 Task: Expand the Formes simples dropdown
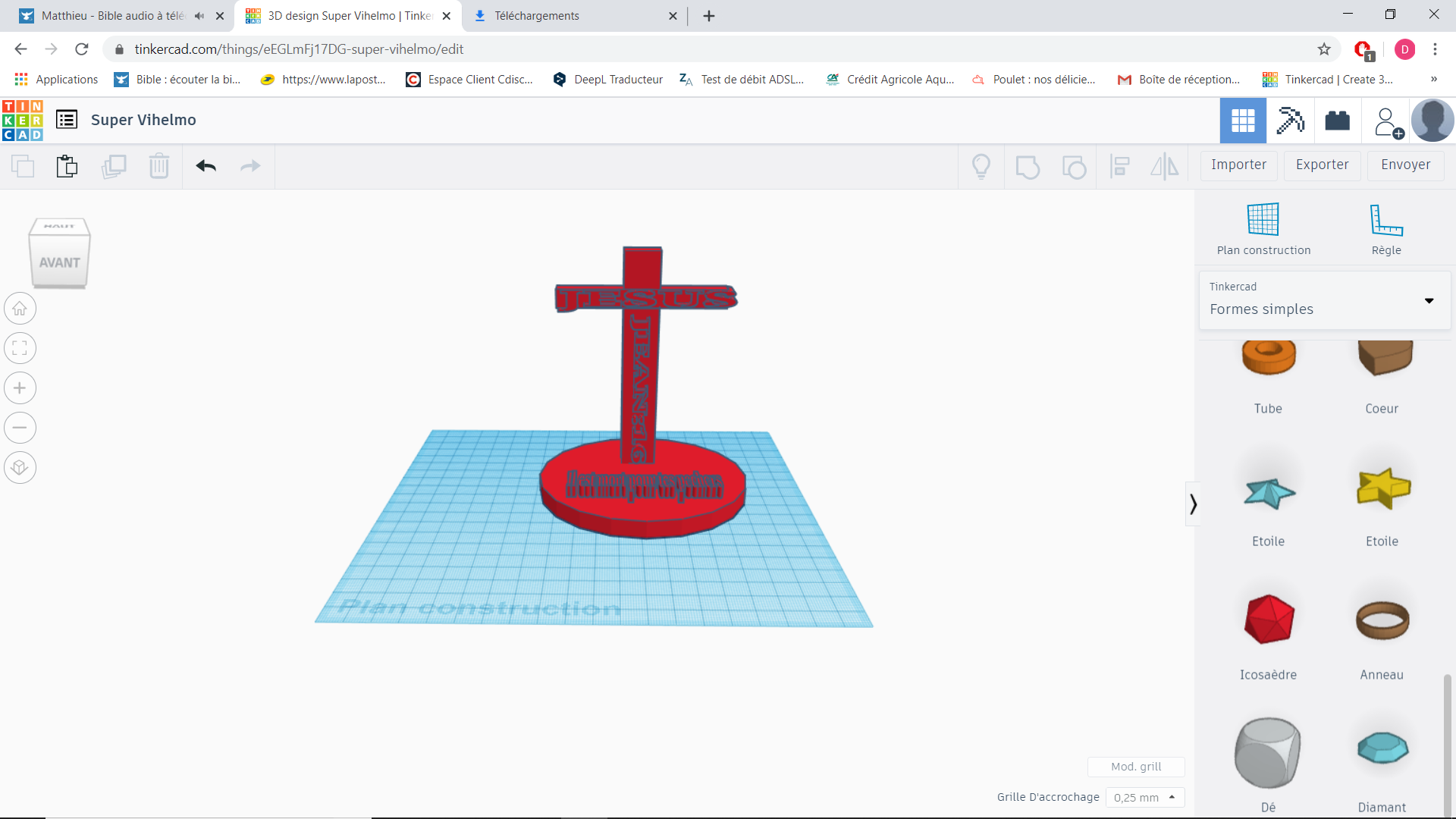[1430, 301]
